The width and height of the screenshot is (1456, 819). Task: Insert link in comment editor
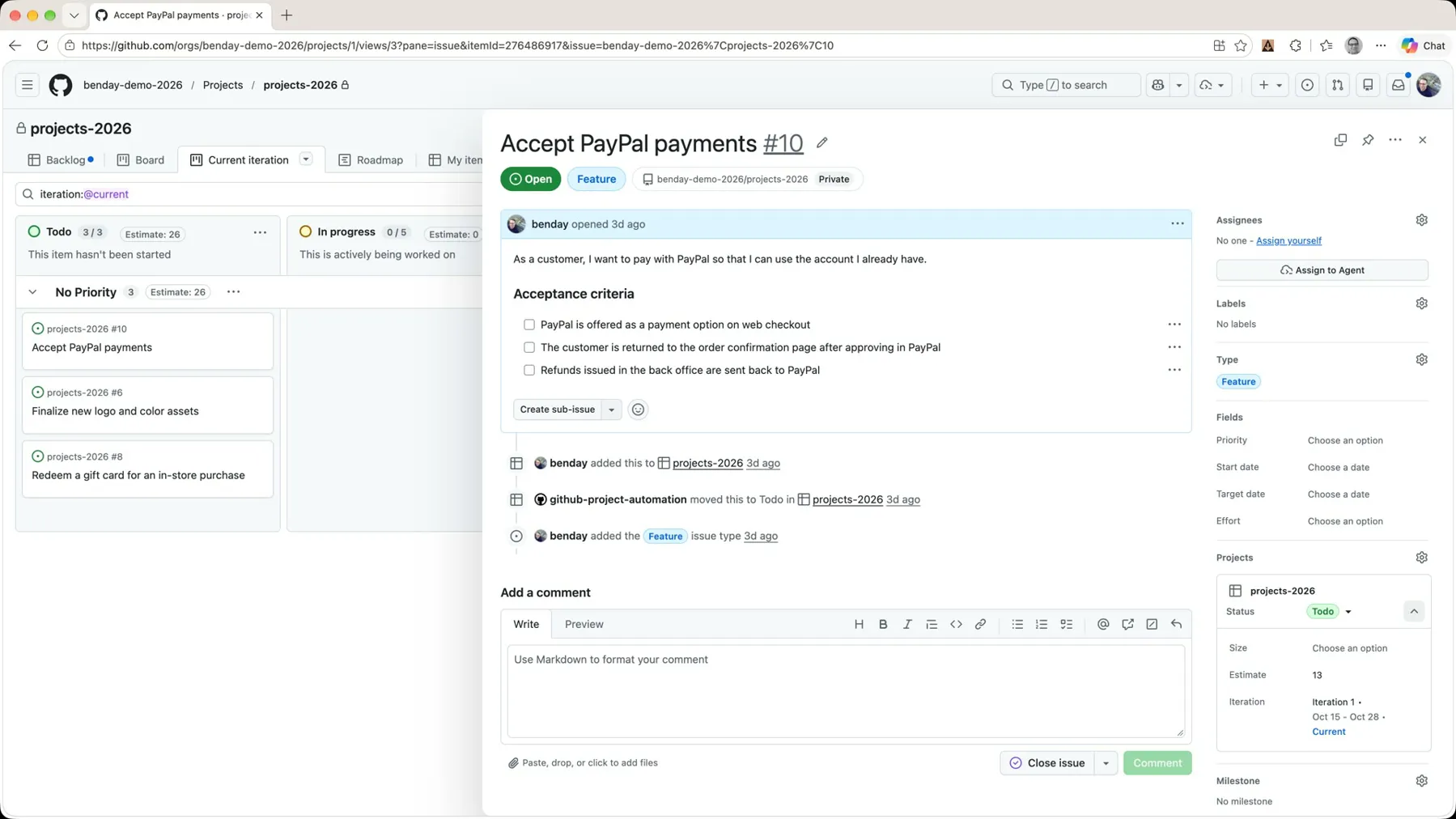point(980,624)
